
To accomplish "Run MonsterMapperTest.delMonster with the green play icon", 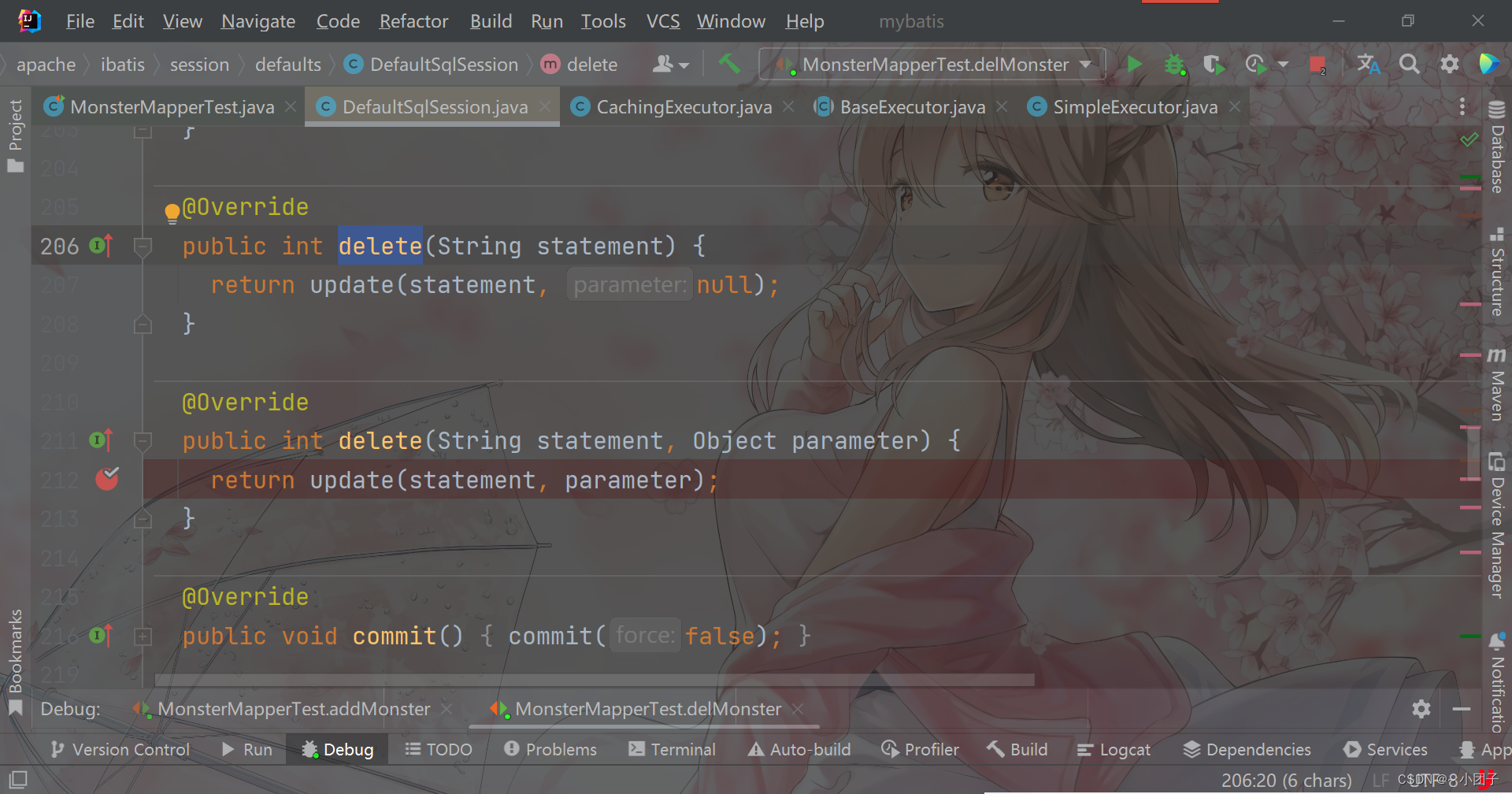I will coord(1134,64).
